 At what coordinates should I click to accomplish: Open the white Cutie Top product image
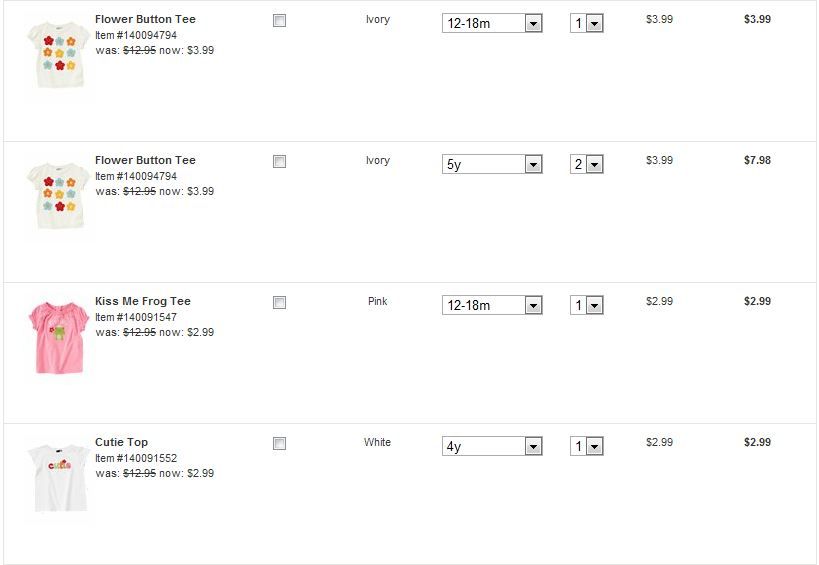[x=58, y=478]
